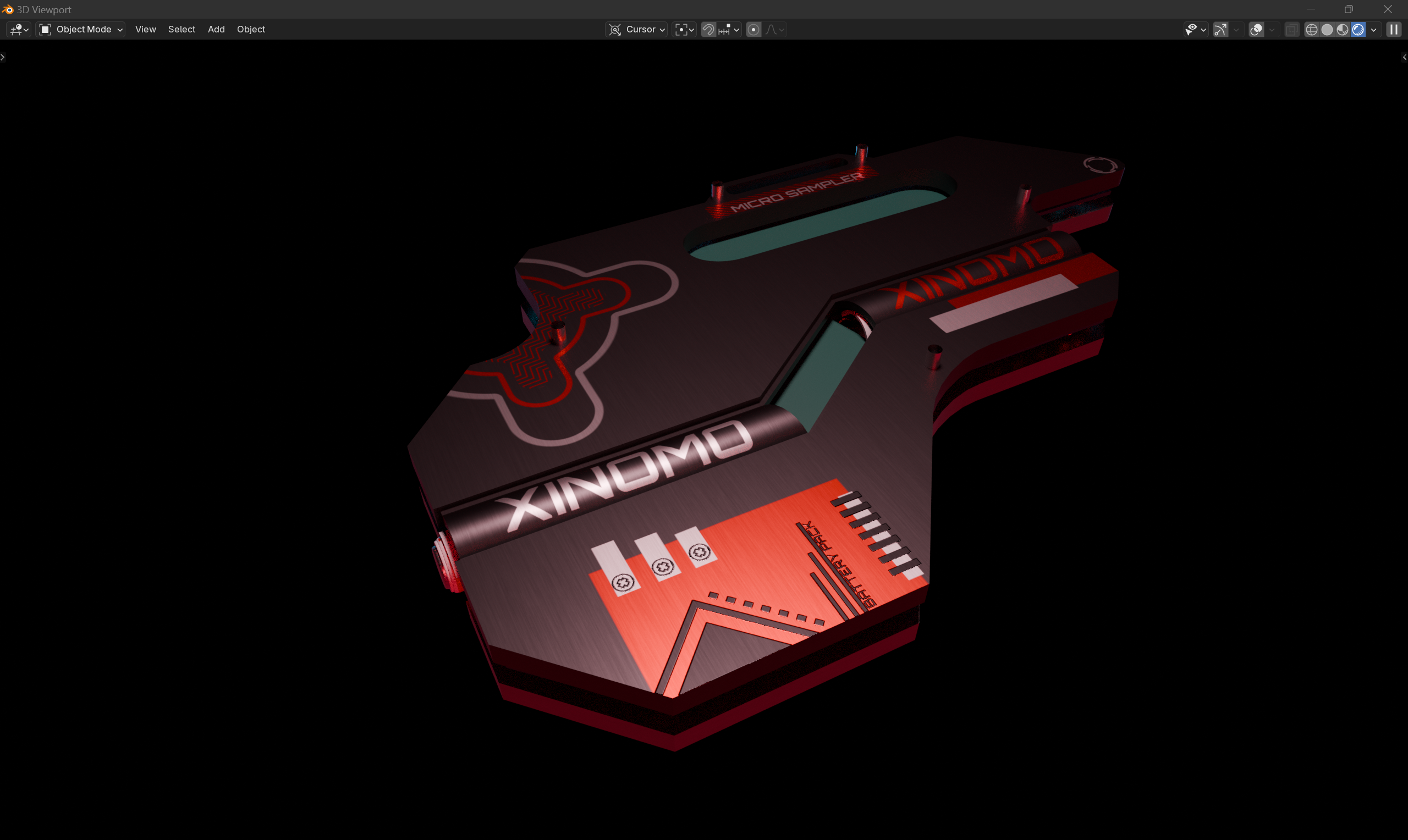Open proportional editing falloff dropdown
Viewport: 1408px width, 840px height.
(x=774, y=30)
